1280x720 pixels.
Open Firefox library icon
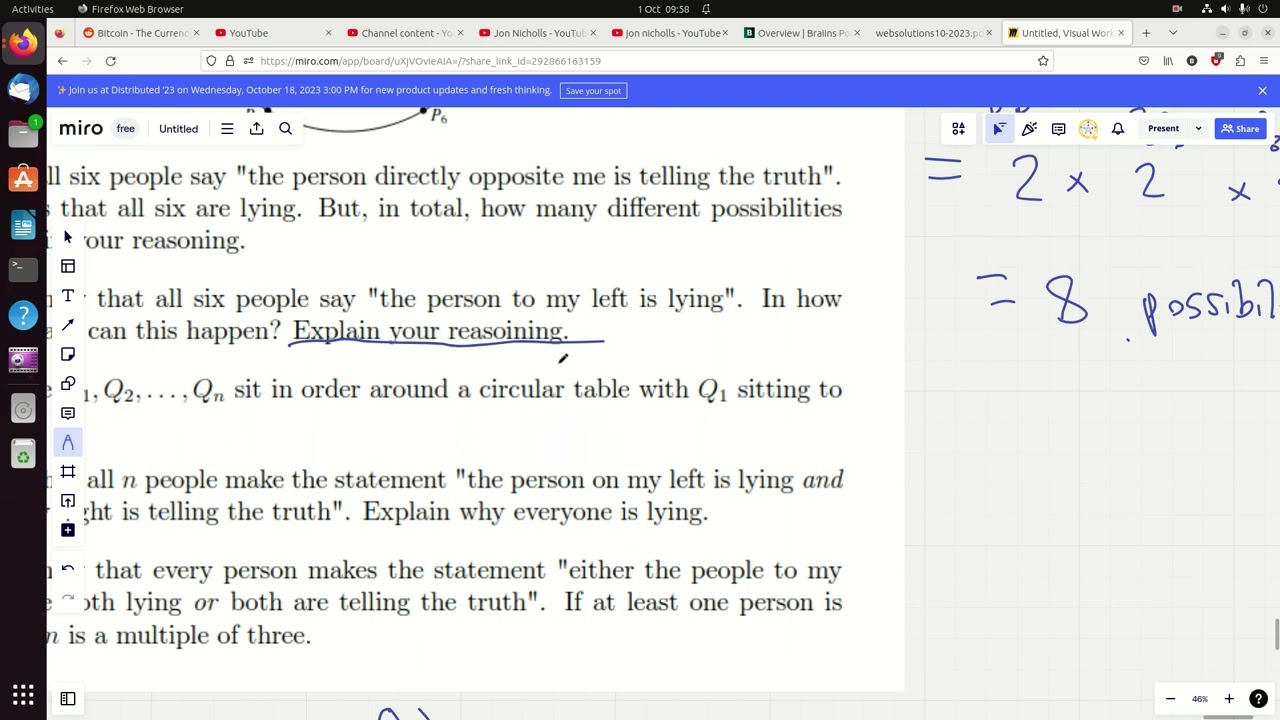click(1168, 61)
